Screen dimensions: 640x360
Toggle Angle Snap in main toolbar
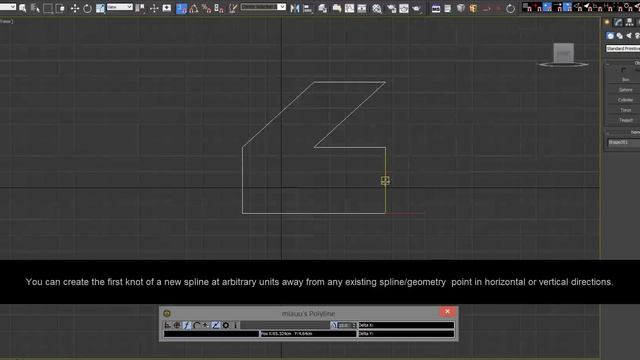tap(194, 8)
